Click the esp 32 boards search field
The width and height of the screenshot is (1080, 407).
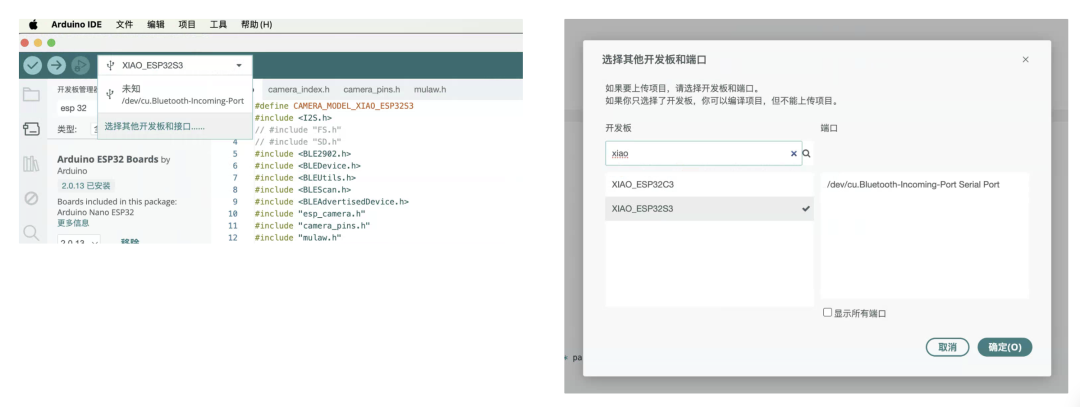77,108
